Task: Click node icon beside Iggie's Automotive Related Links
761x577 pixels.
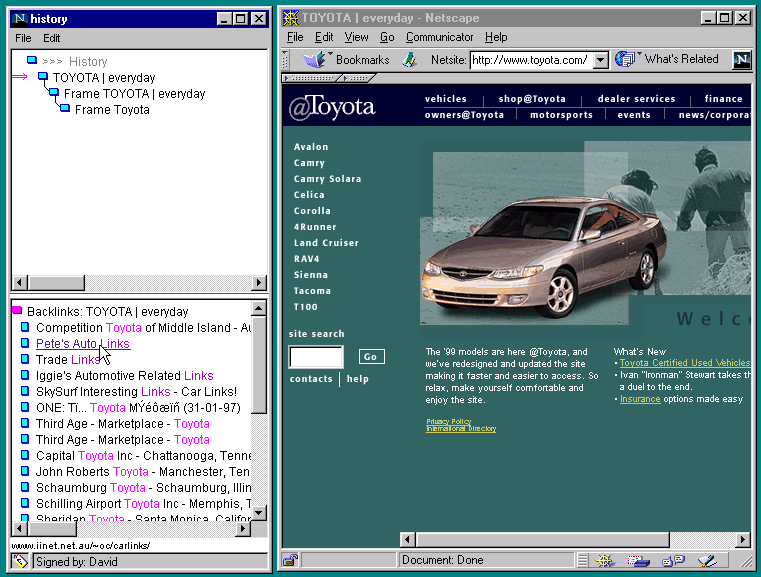Action: (25, 375)
